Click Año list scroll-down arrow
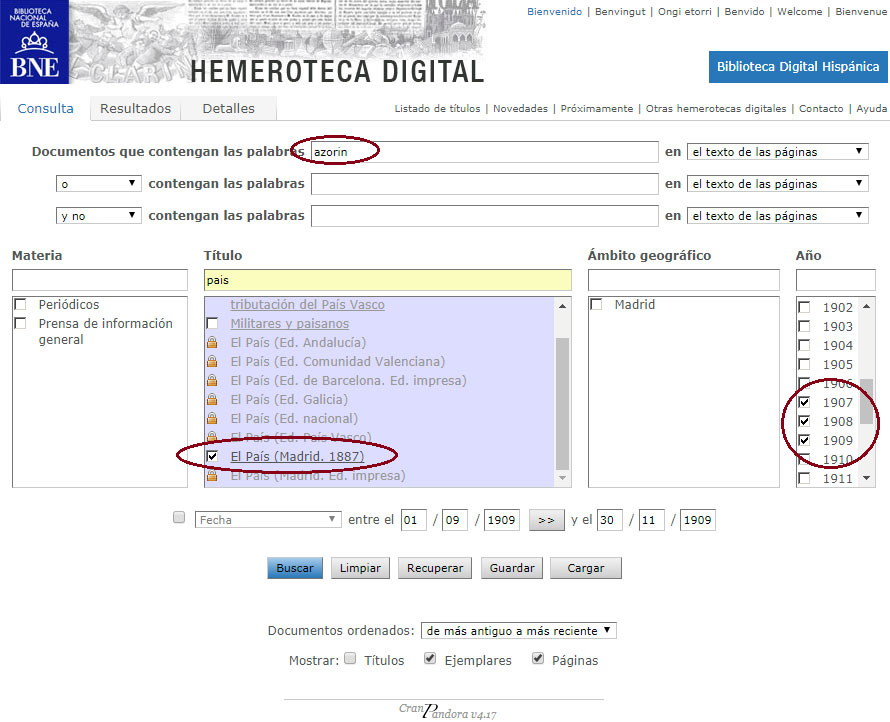This screenshot has height=722, width=890. click(x=866, y=478)
